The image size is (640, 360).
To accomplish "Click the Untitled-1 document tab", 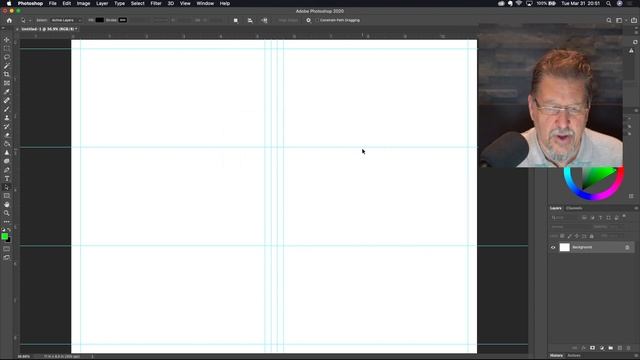I will [49, 29].
